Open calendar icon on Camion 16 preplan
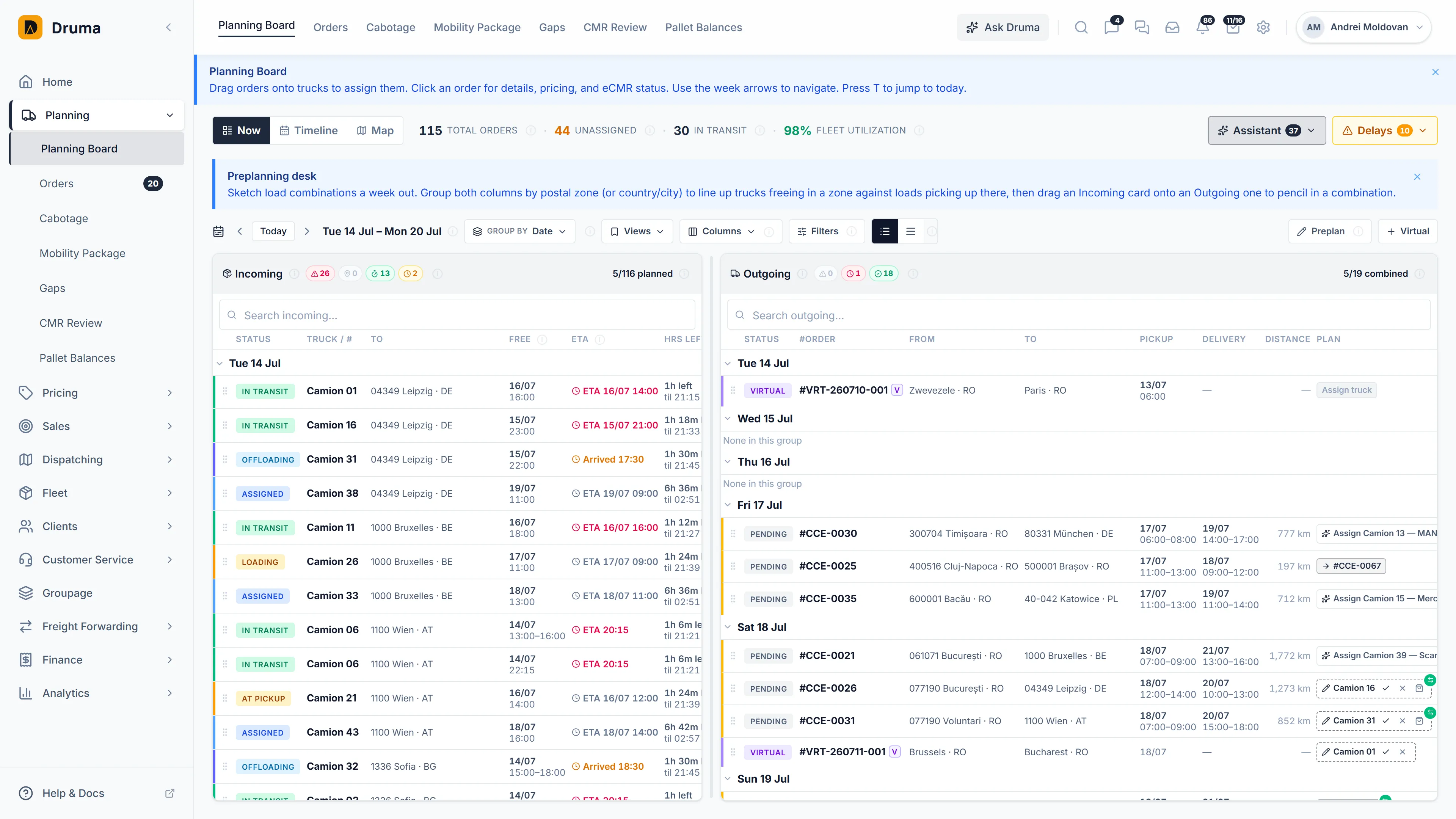Image resolution: width=1456 pixels, height=819 pixels. click(x=1419, y=688)
